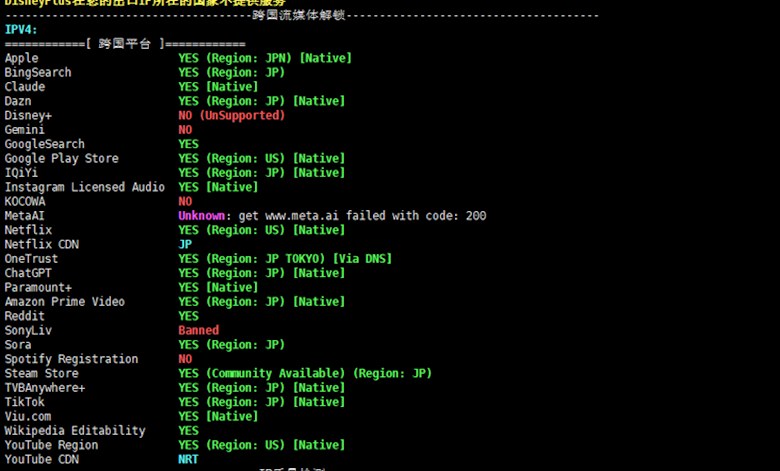780x471 pixels.
Task: Click the Gemini platform name
Action: [25, 130]
